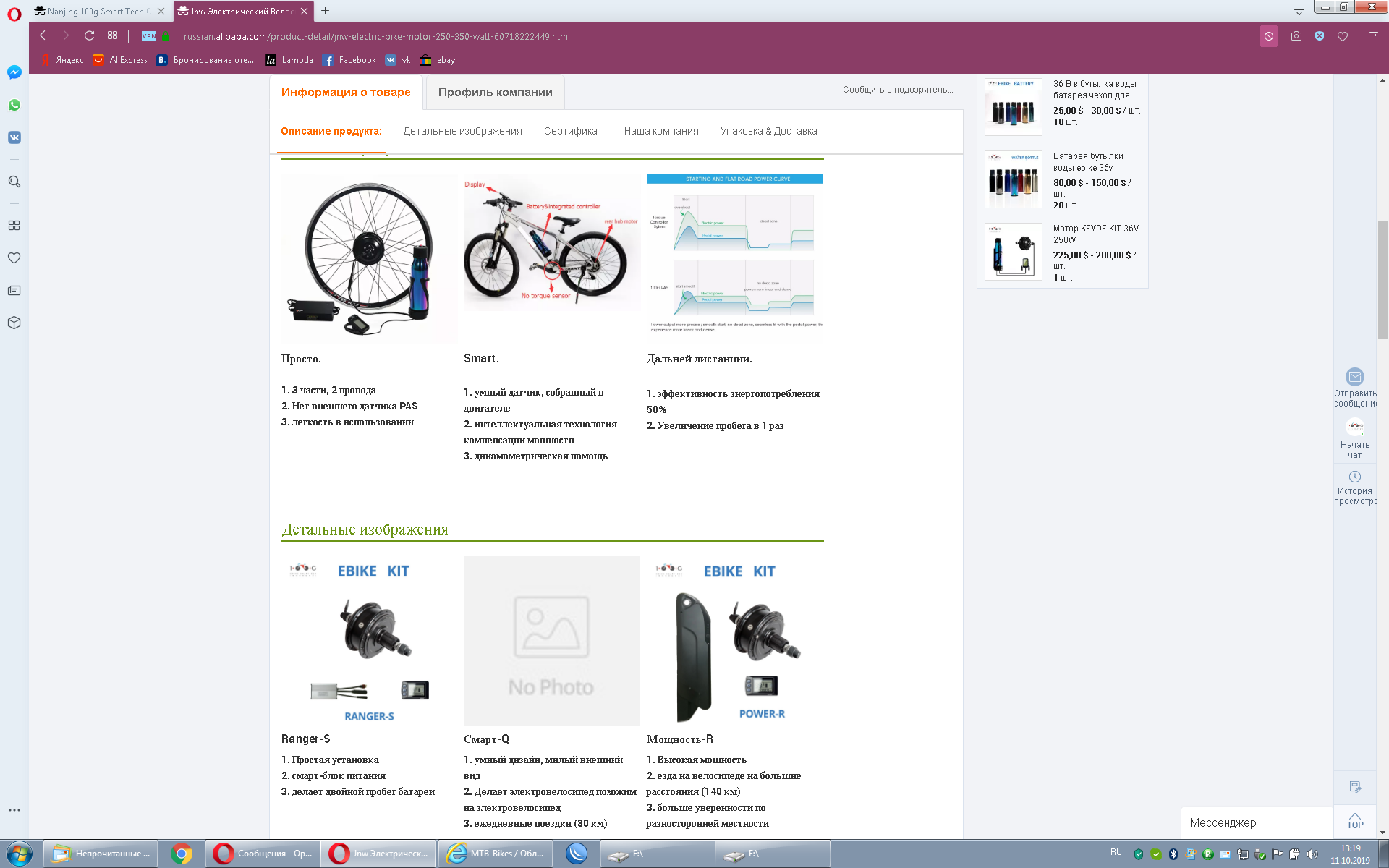Open VK panel in Opera sidebar
Image resolution: width=1389 pixels, height=868 pixels.
pyautogui.click(x=14, y=137)
